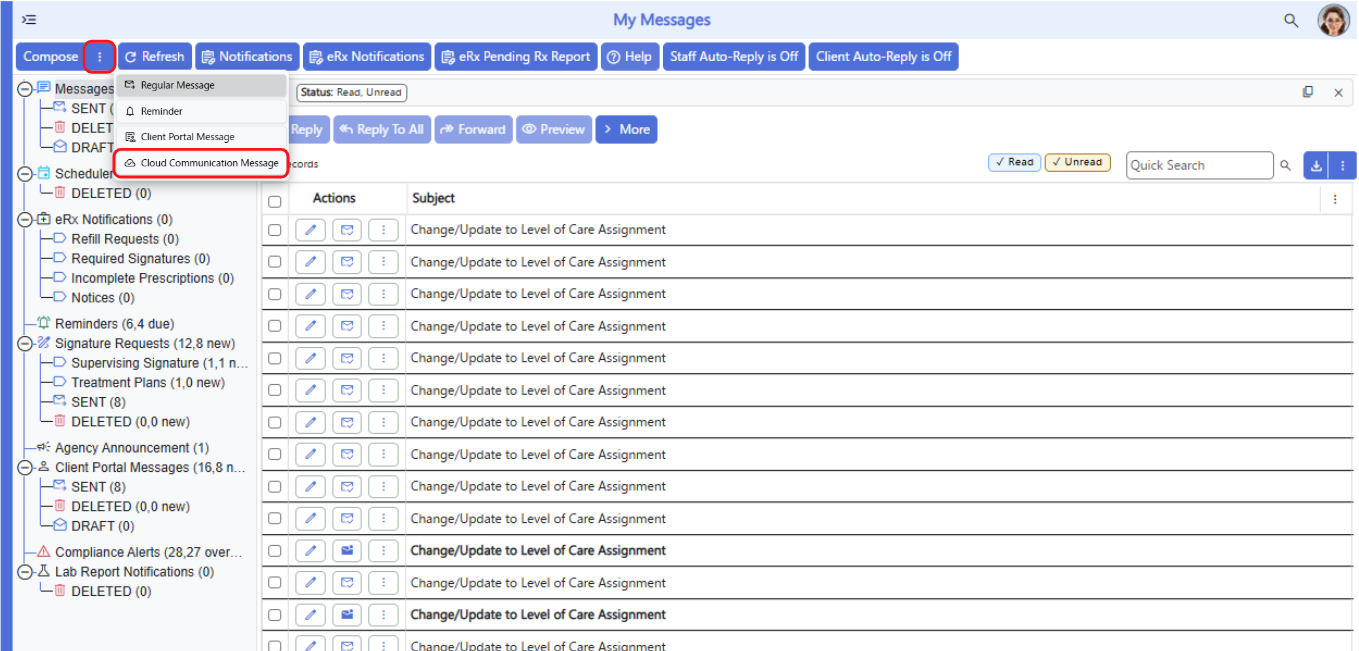The height and width of the screenshot is (651, 1359).
Task: Collapse the eRx Notifications tree node
Action: pyautogui.click(x=25, y=219)
